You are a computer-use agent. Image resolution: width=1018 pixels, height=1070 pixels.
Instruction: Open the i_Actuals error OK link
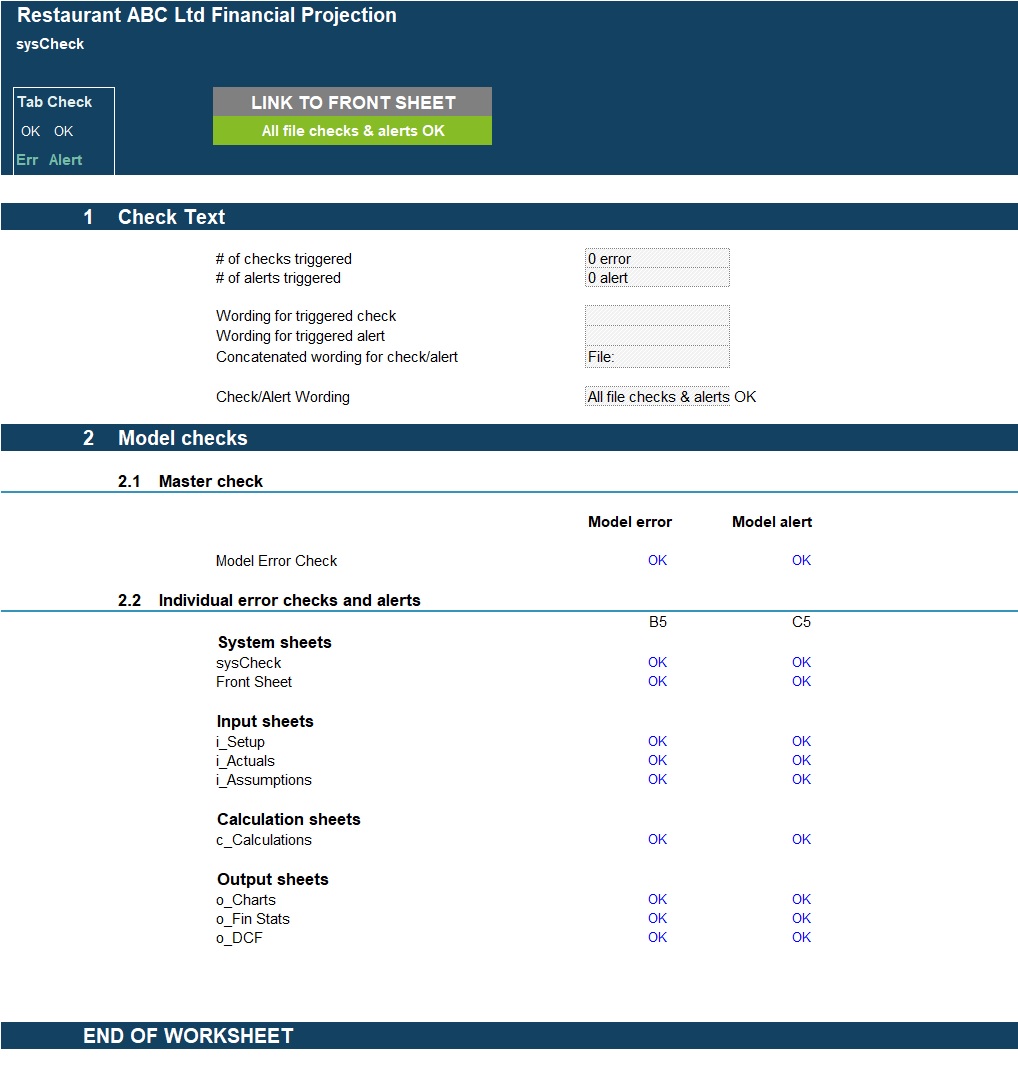coord(658,760)
